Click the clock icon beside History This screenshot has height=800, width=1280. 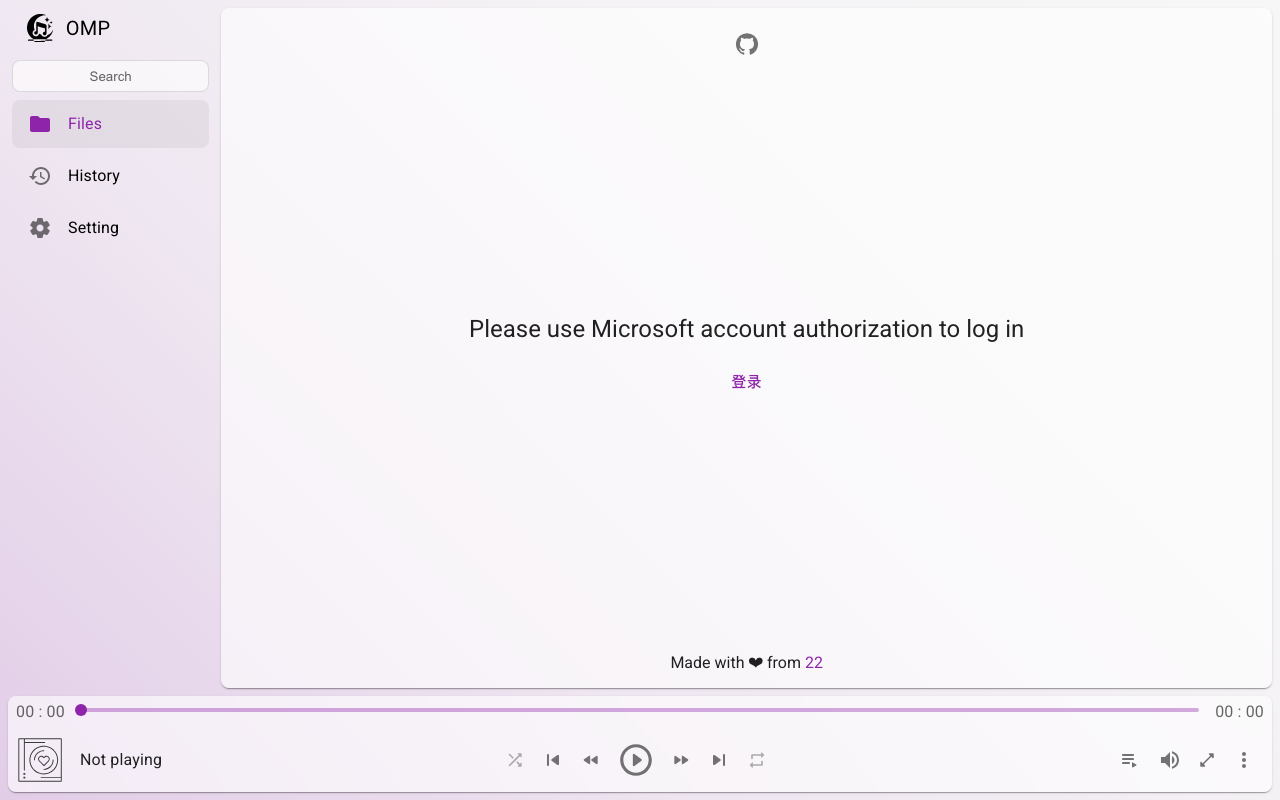point(40,176)
